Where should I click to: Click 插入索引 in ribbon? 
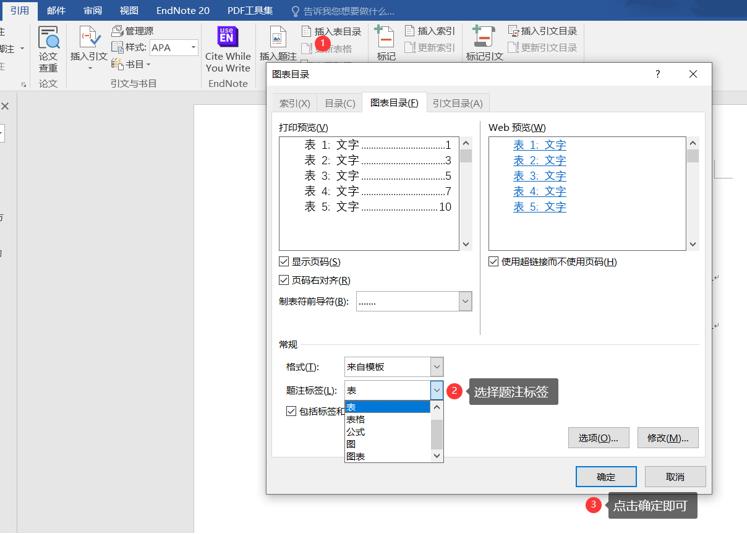pos(430,31)
